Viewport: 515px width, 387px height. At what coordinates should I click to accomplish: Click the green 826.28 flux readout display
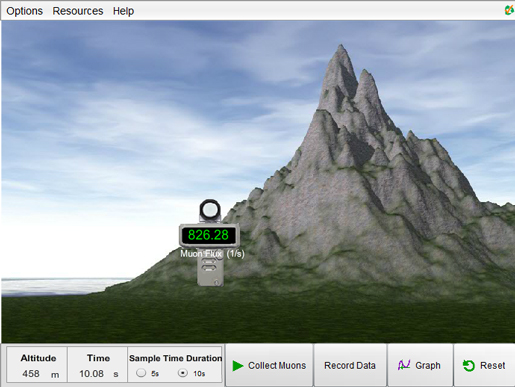pos(209,235)
